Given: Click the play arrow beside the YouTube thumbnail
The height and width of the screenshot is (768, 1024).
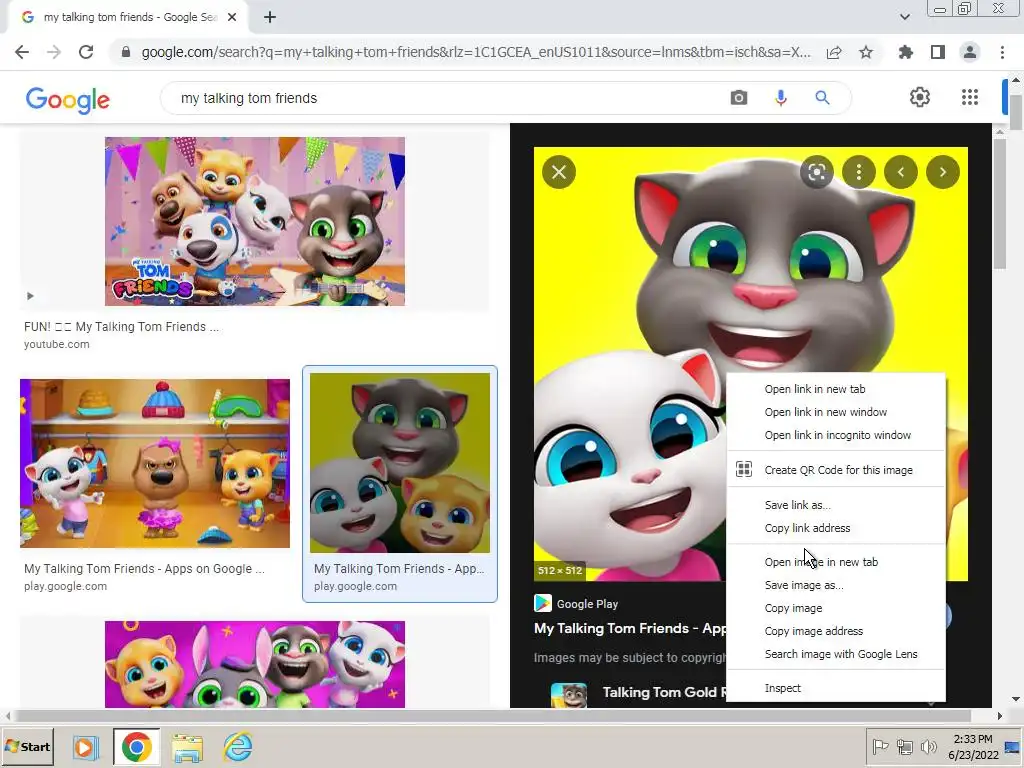Looking at the screenshot, I should point(30,296).
